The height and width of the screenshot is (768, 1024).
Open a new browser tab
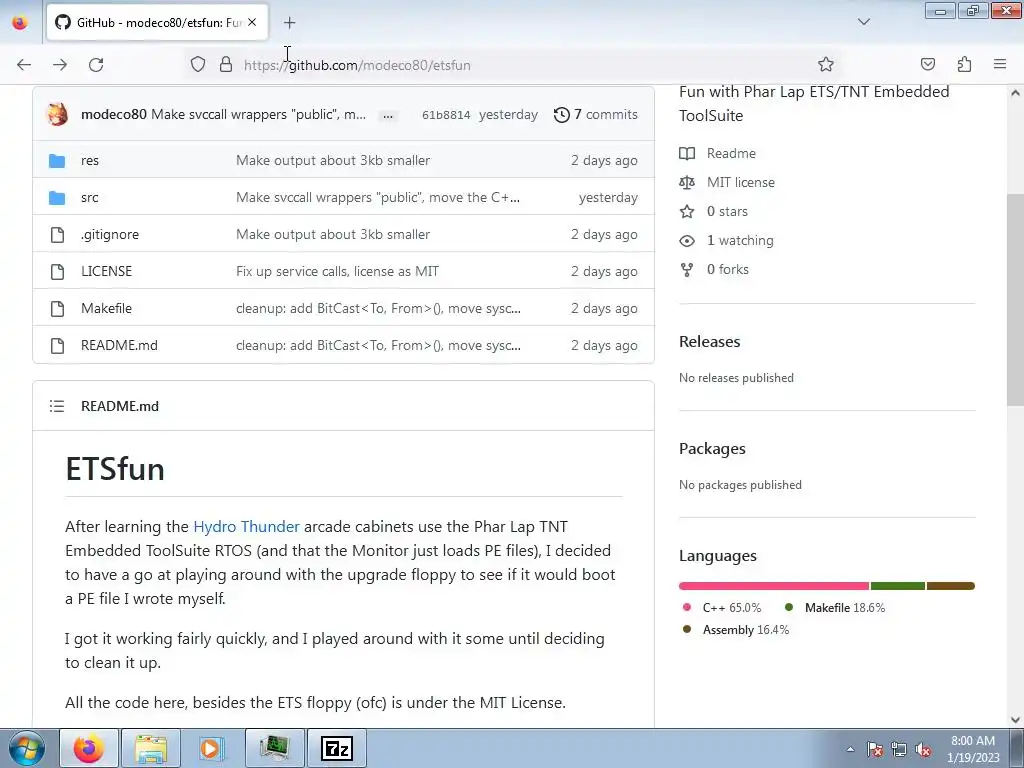(289, 23)
